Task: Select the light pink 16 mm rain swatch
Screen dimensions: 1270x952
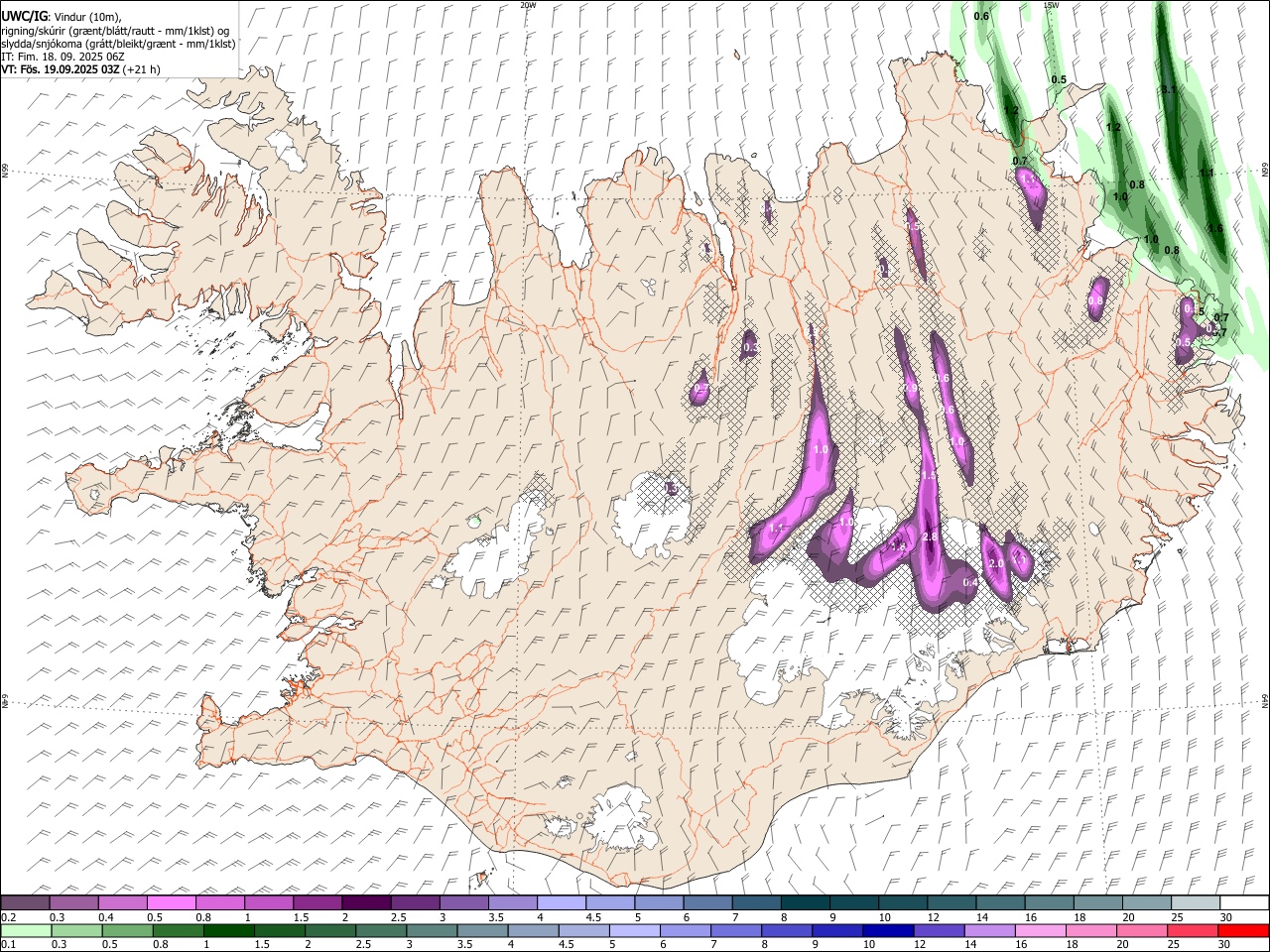Action: (1041, 930)
